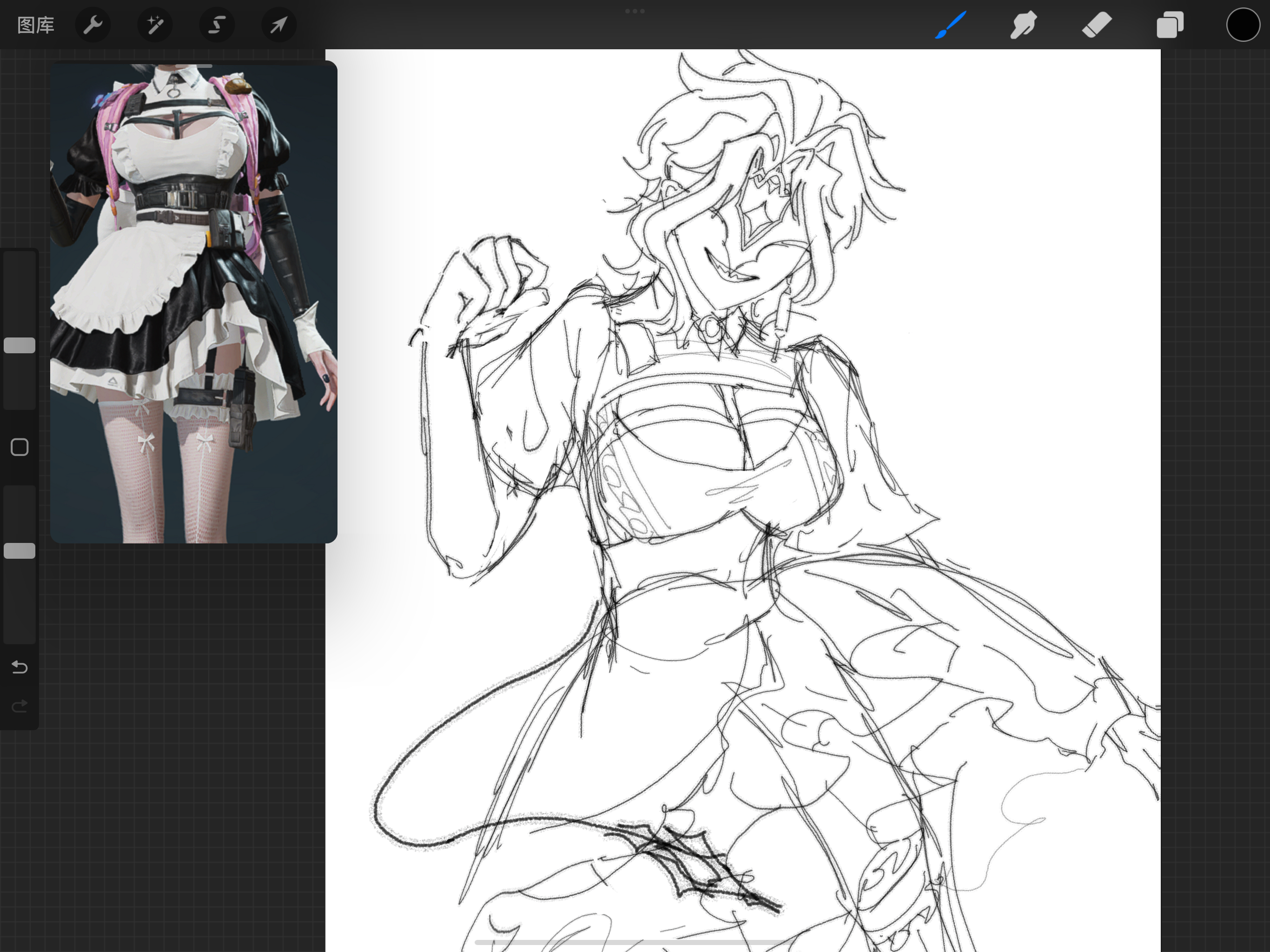This screenshot has width=1270, height=952.
Task: Tap the reference window's top grab handle
Action: point(193,66)
